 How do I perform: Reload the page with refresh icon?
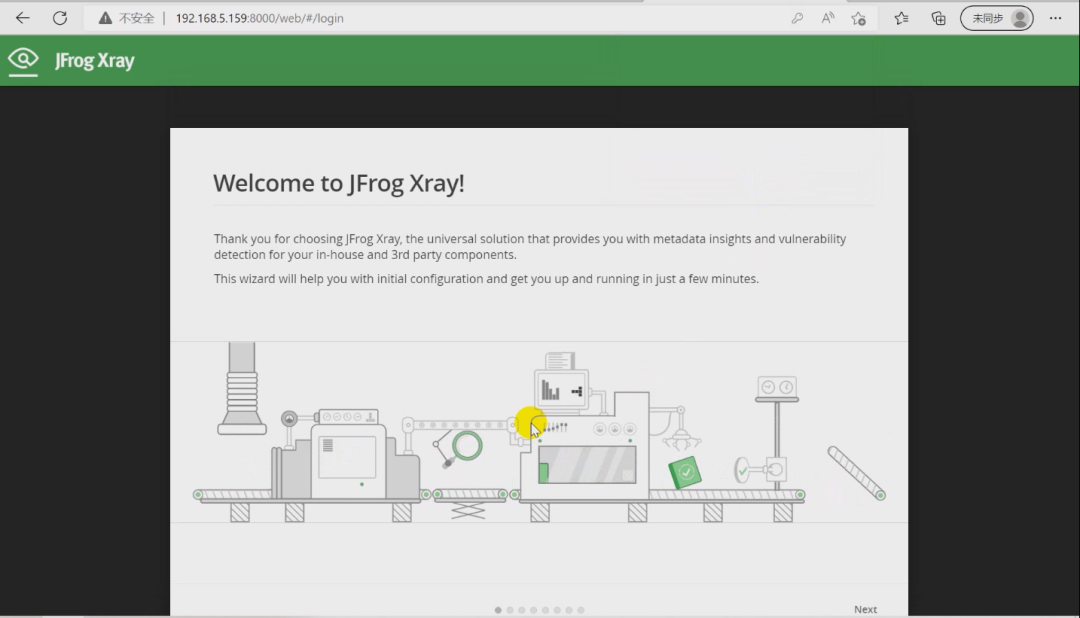(62, 17)
